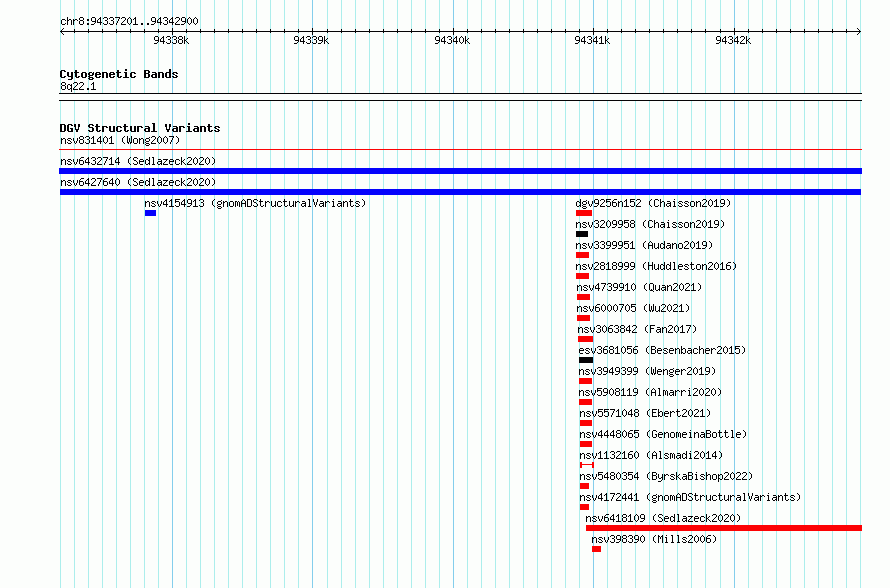
Task: Open nsv6427640 (Sedlazeck2020) variant label
Action: 138,182
